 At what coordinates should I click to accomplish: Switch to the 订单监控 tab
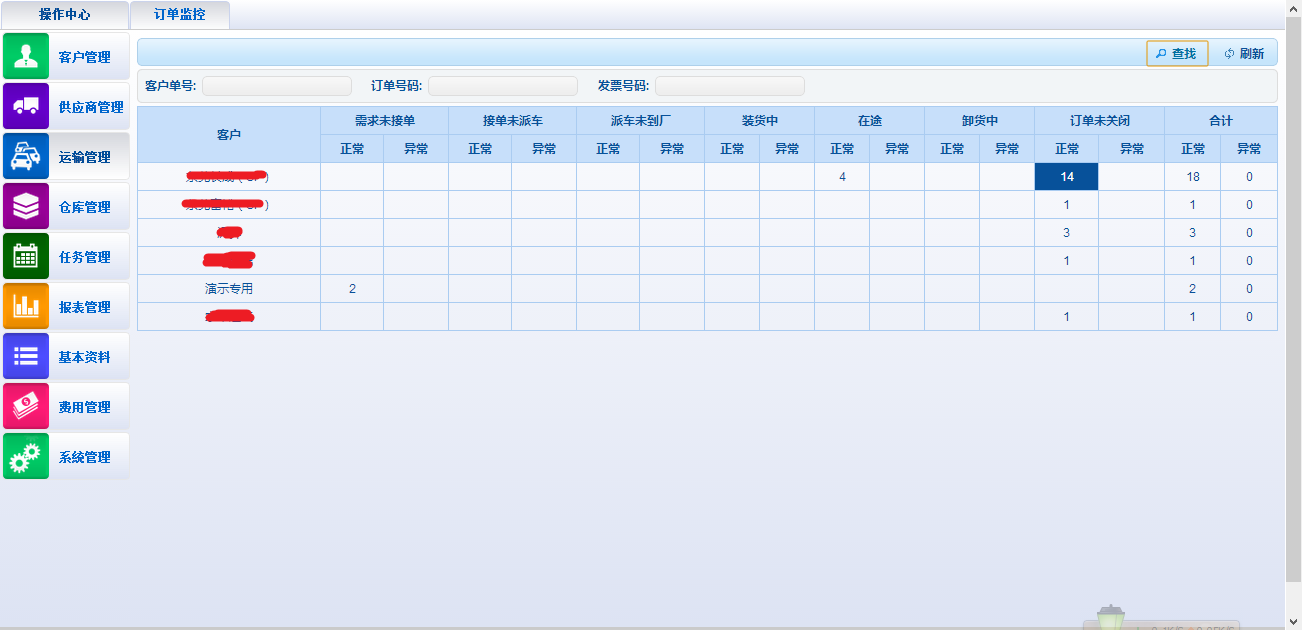click(180, 15)
